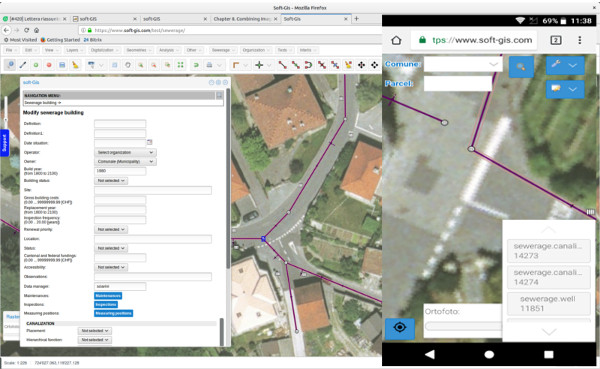Screen dimensions: 600x369
Task: Open the Analysis menu
Action: coord(169,50)
